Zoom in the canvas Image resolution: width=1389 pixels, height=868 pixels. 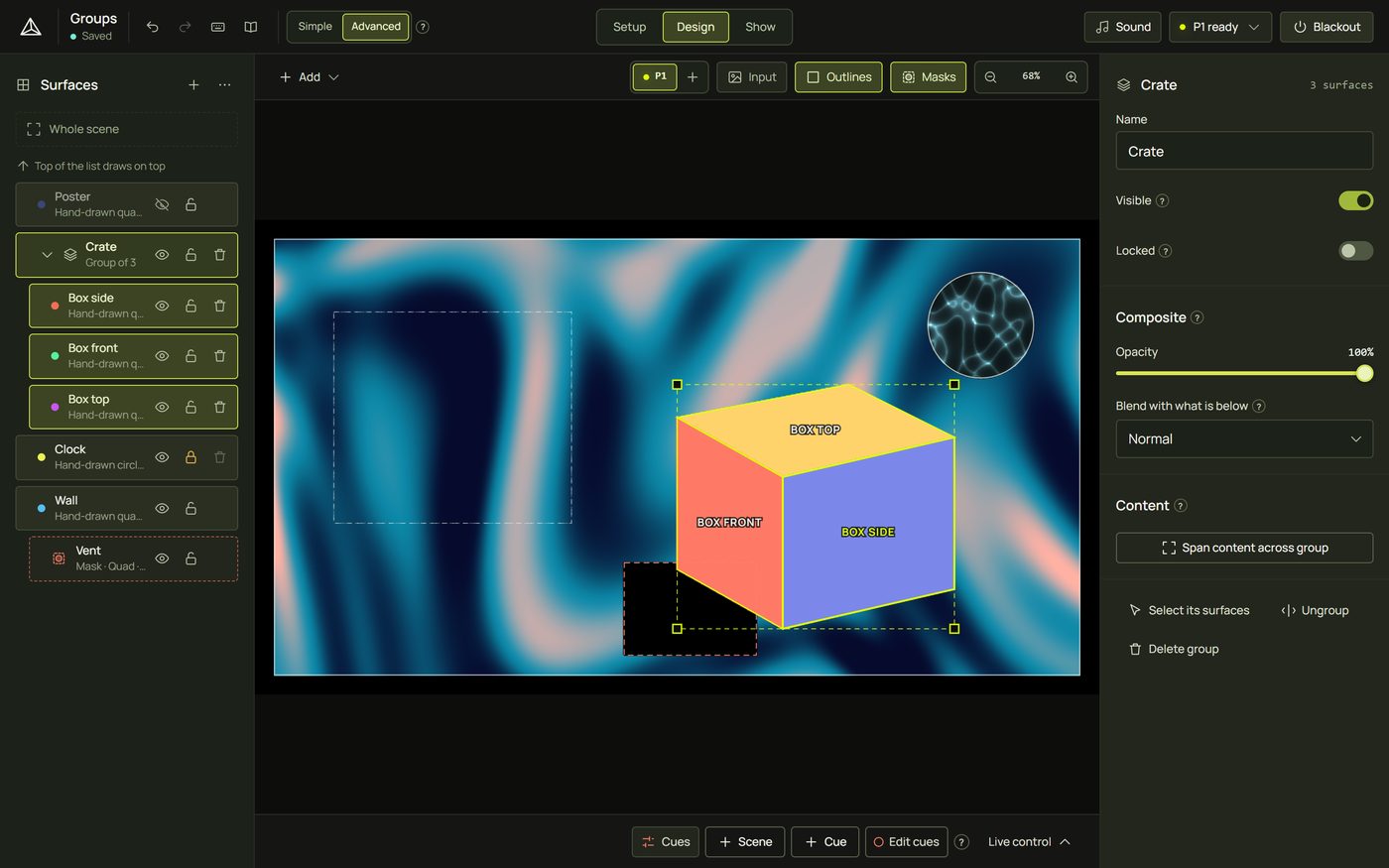pyautogui.click(x=1072, y=77)
